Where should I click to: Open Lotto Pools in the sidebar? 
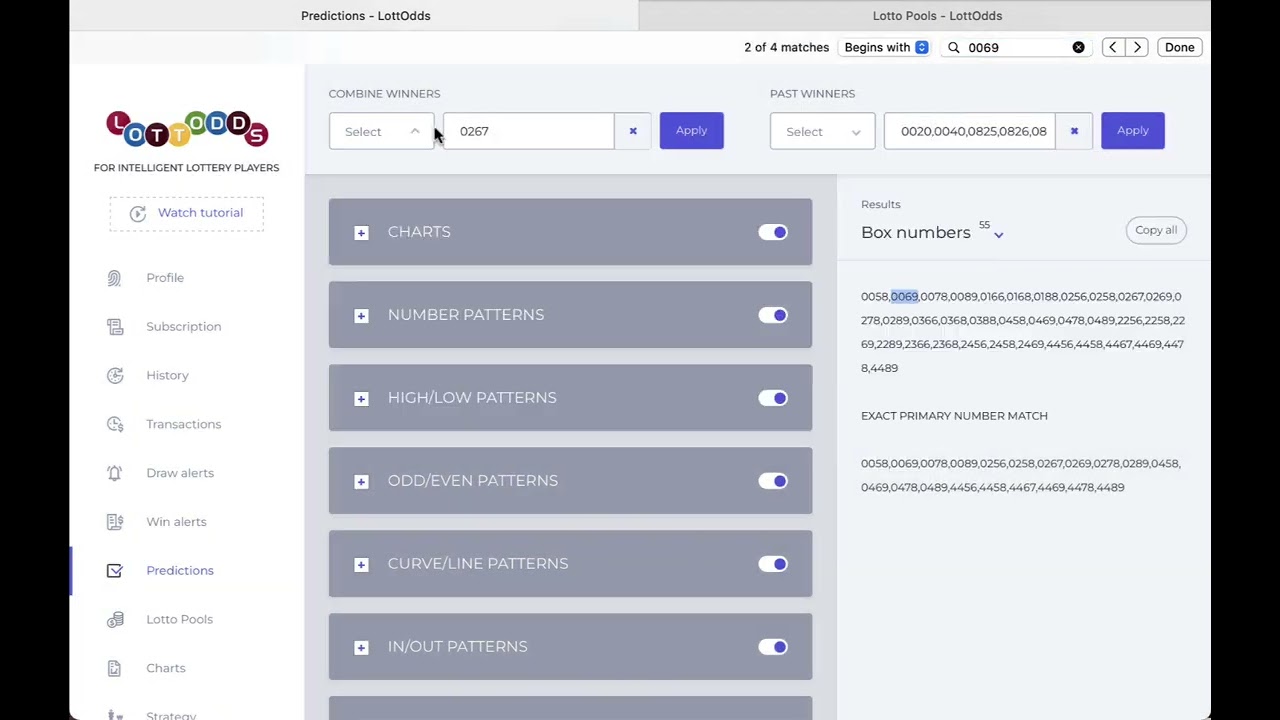click(x=179, y=619)
